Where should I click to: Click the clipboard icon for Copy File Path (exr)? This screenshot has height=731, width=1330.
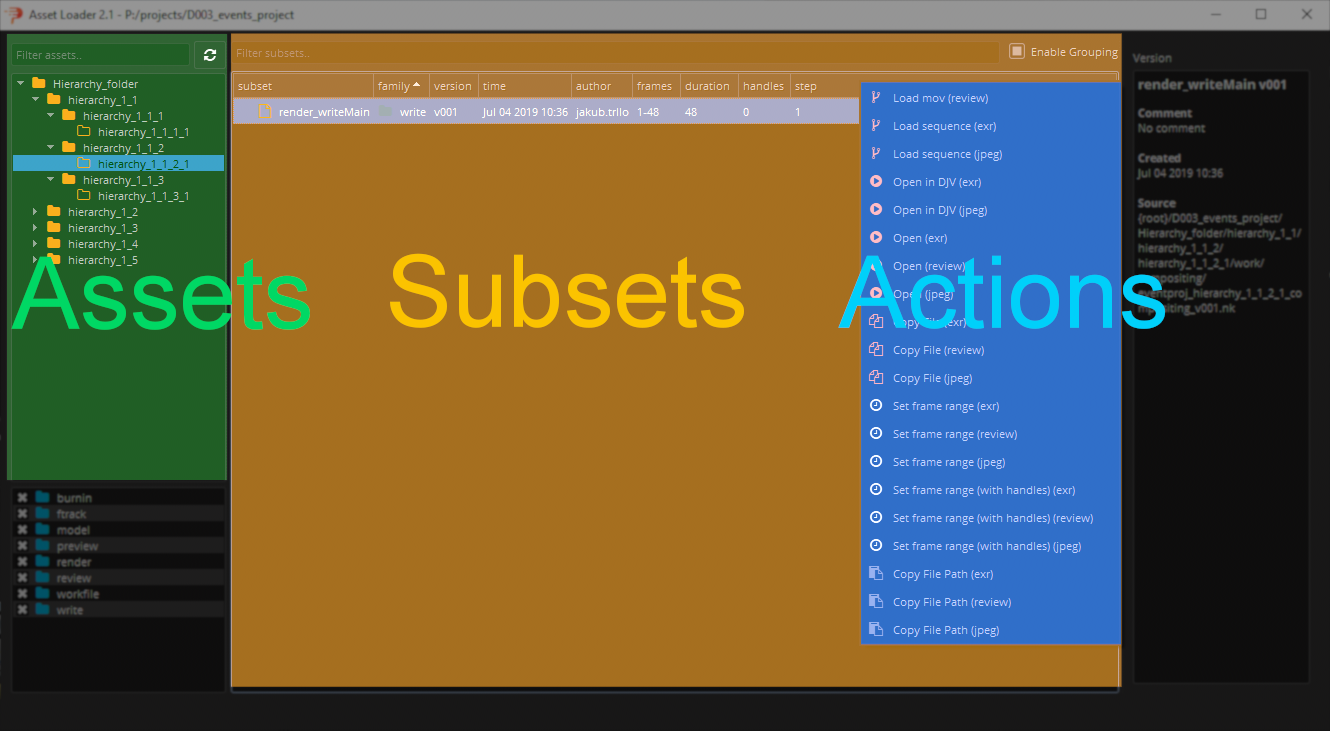876,574
